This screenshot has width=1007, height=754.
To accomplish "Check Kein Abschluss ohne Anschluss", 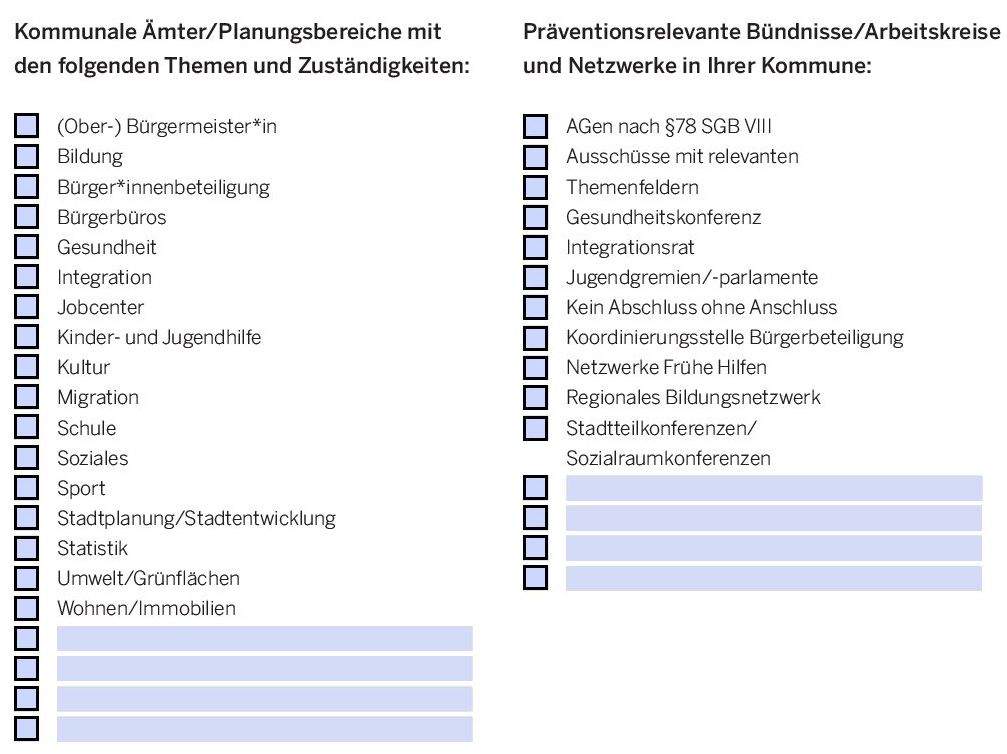I will coord(536,308).
